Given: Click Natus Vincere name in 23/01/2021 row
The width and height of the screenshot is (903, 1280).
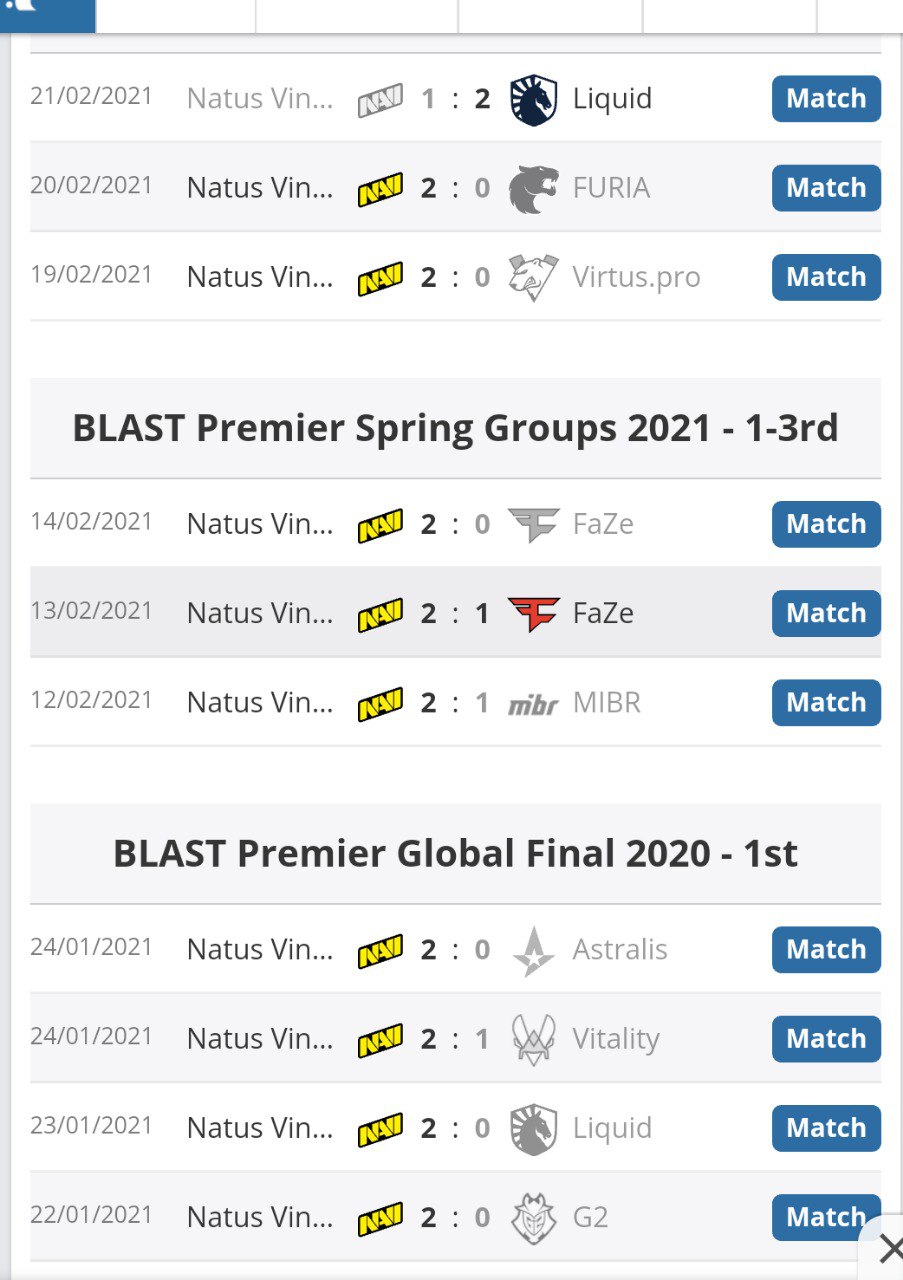Looking at the screenshot, I should click(260, 1128).
